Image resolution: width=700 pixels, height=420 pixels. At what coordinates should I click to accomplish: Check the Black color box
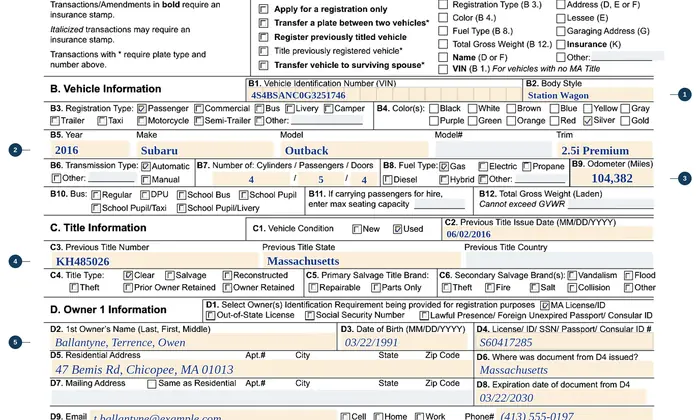(x=433, y=108)
